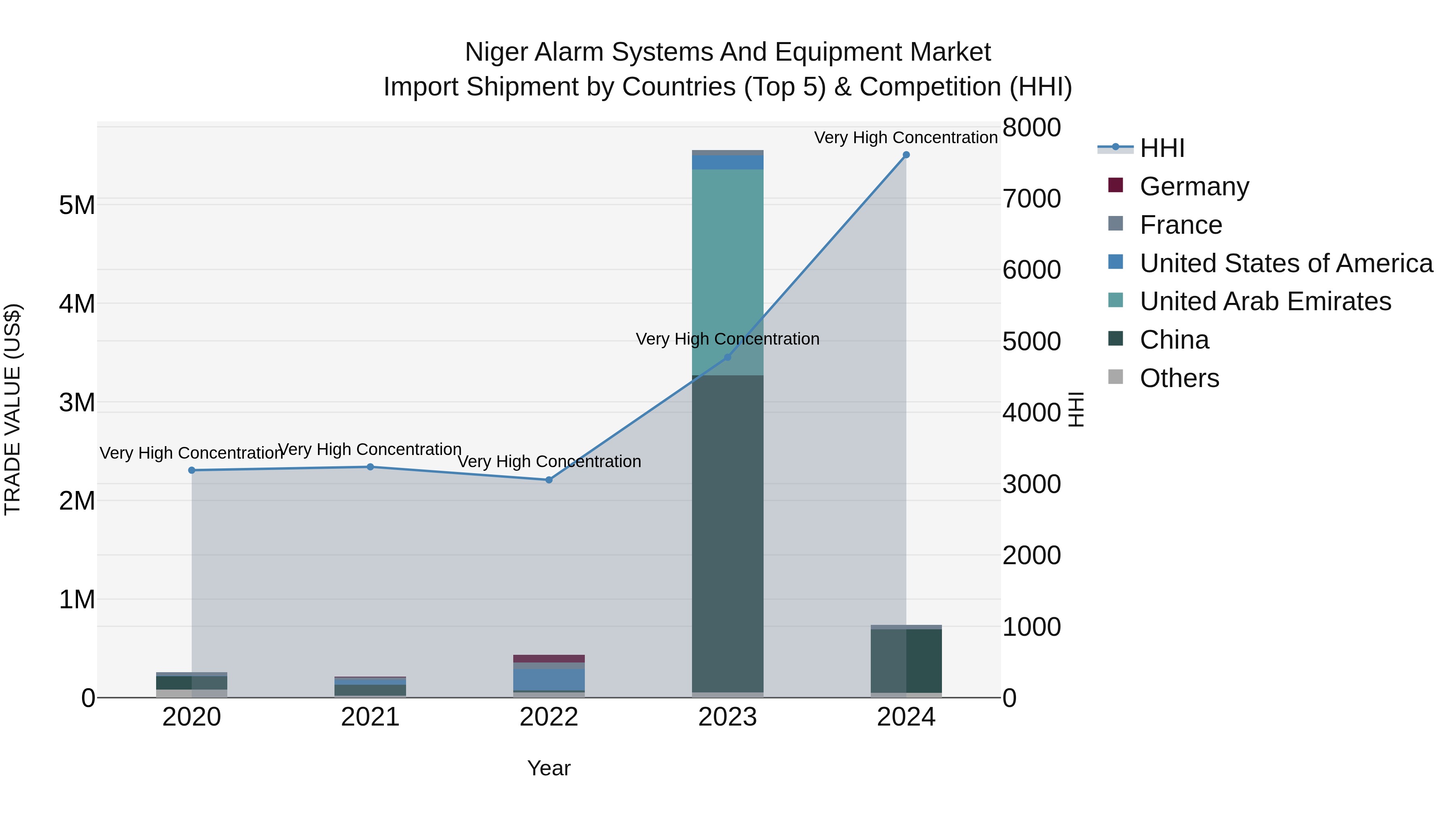Image resolution: width=1456 pixels, height=819 pixels.
Task: Toggle the France legend entry
Action: point(1165,224)
